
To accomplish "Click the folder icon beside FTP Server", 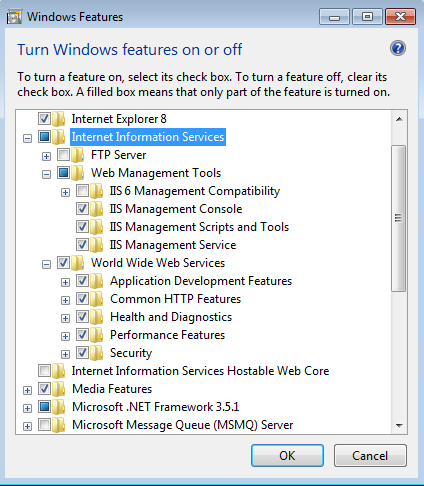I will pos(77,155).
